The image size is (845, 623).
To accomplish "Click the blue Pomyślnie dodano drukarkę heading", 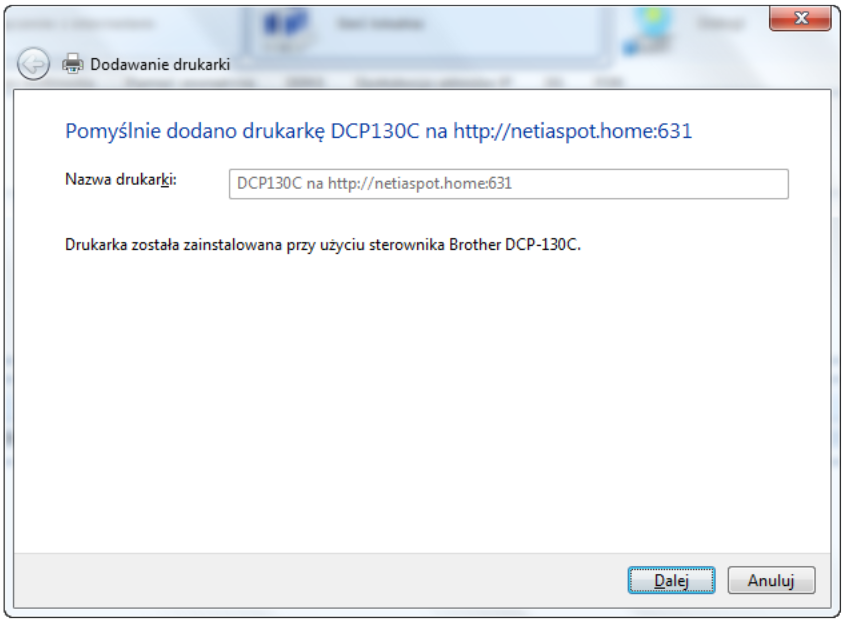I will coord(378,131).
